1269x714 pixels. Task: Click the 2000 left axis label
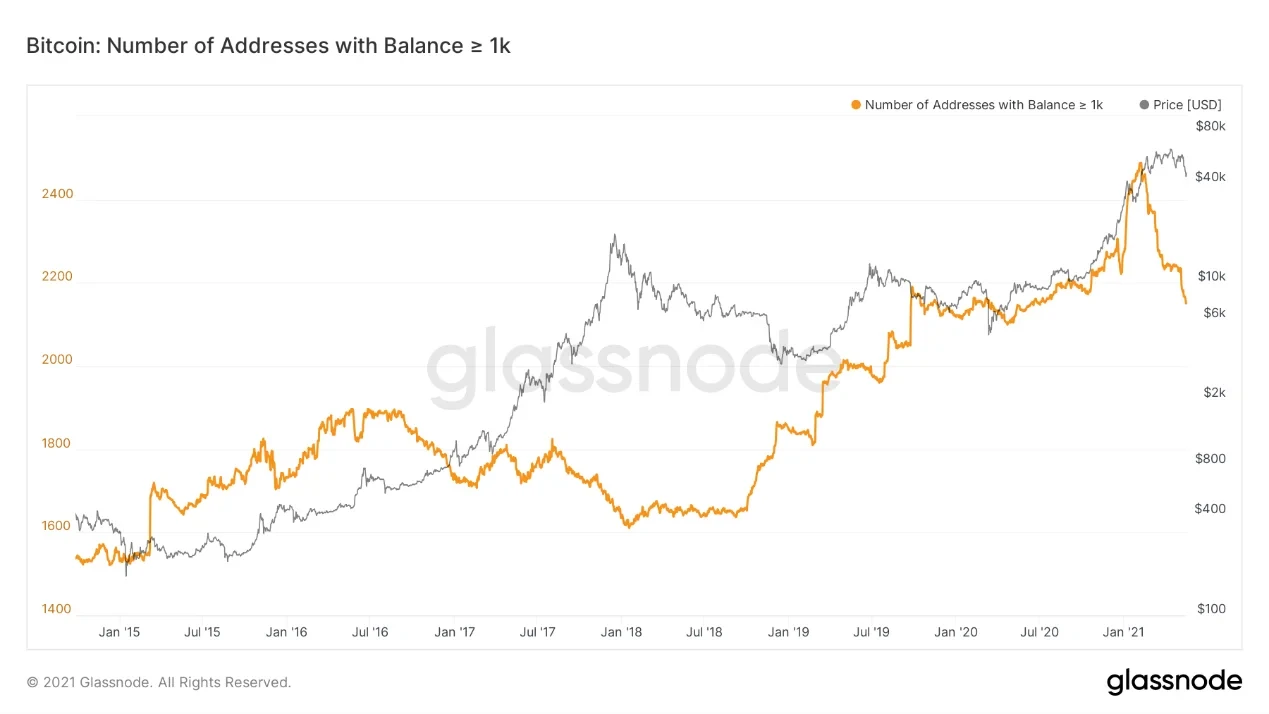(x=57, y=360)
